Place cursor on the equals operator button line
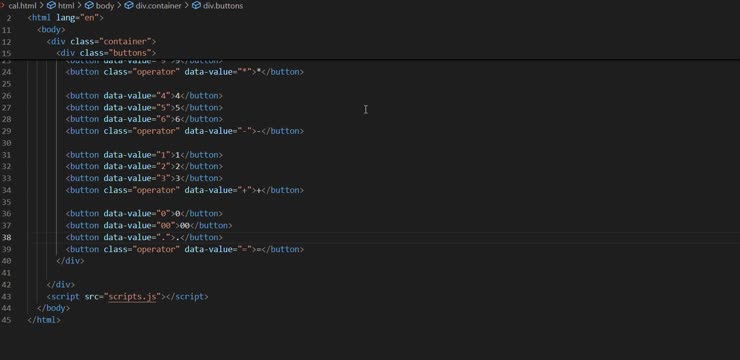 point(185,249)
